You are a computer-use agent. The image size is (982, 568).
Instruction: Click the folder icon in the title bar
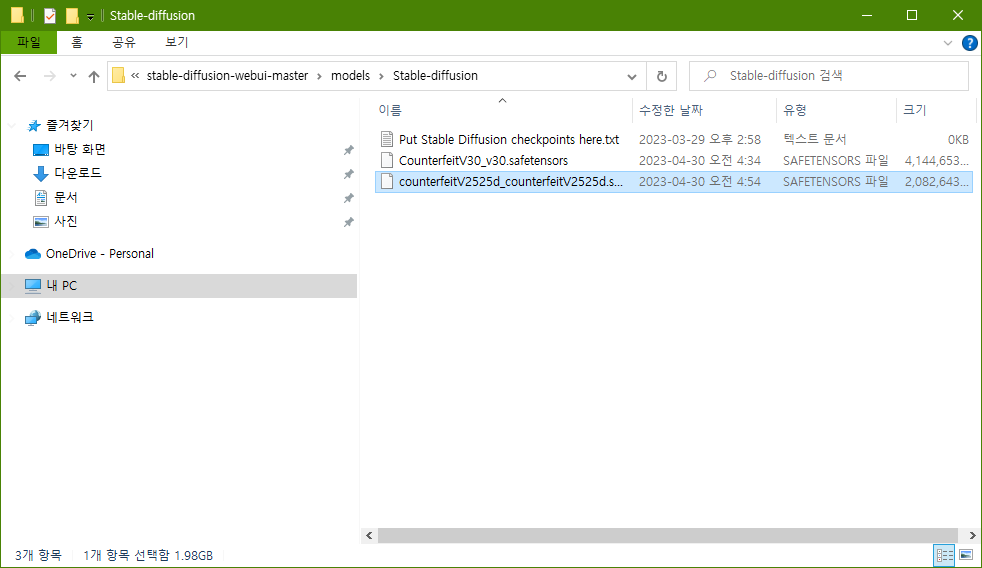18,15
